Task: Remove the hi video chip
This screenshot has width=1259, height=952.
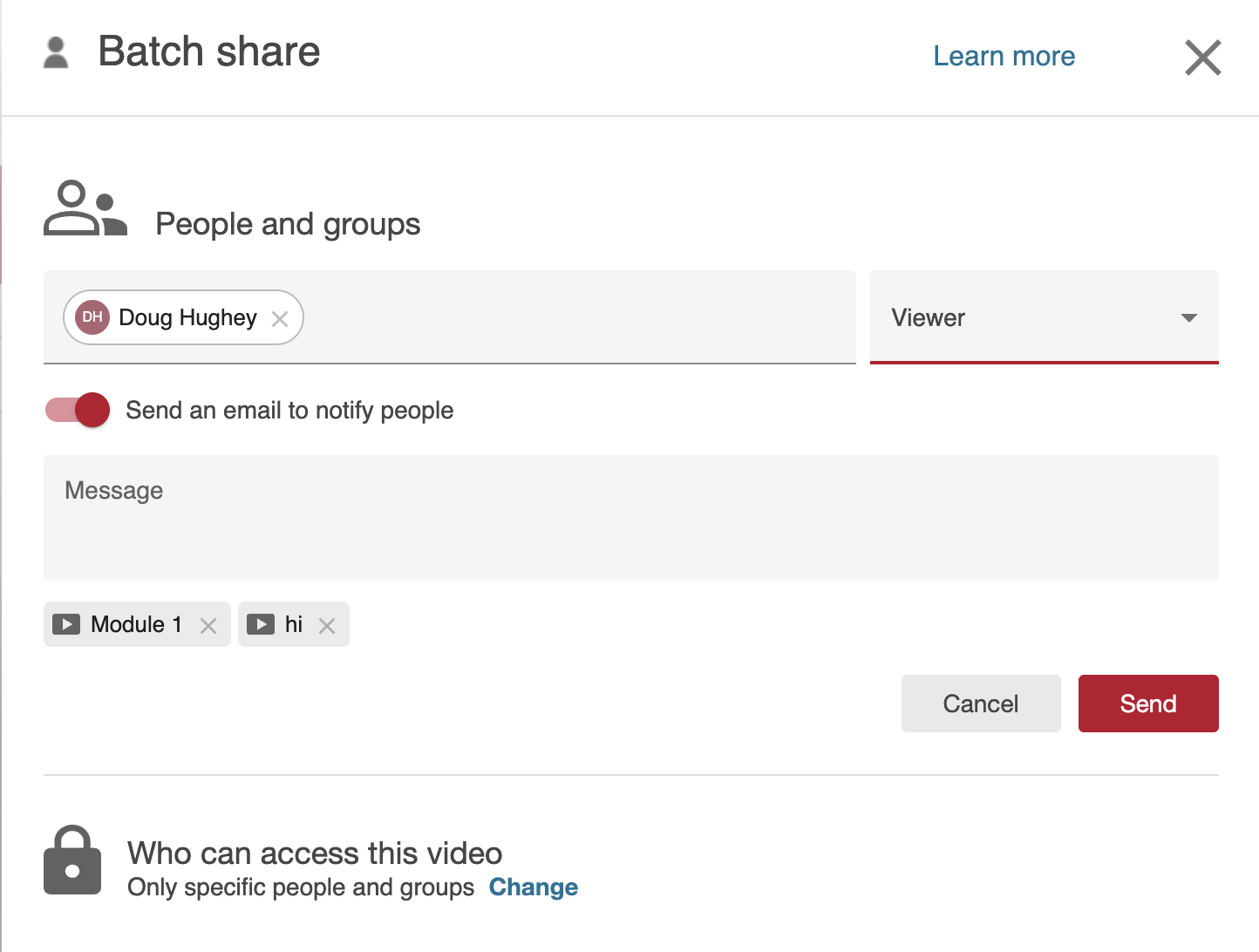Action: (327, 625)
